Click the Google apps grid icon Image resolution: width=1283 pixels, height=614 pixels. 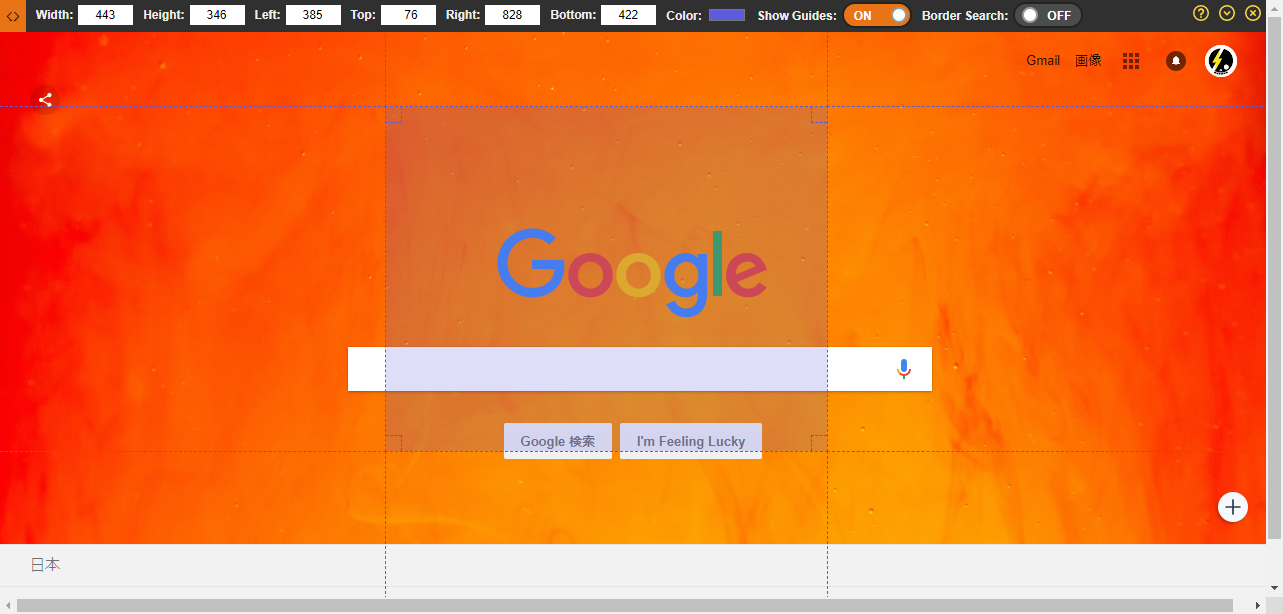(1131, 61)
